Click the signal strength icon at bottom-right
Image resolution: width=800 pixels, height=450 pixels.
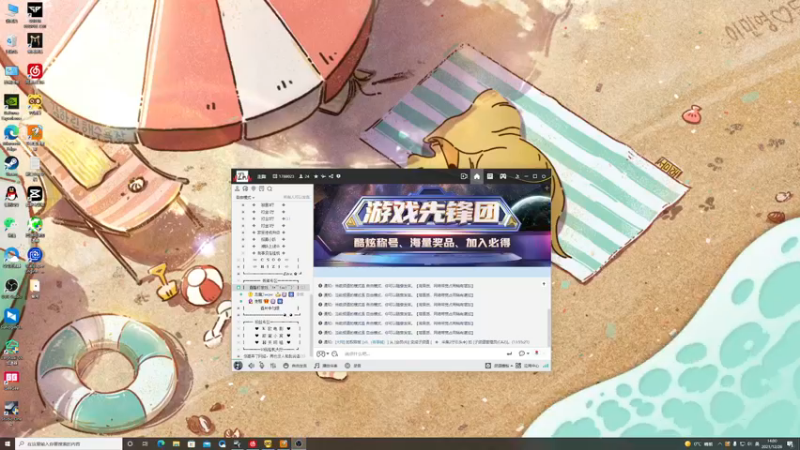[546, 366]
